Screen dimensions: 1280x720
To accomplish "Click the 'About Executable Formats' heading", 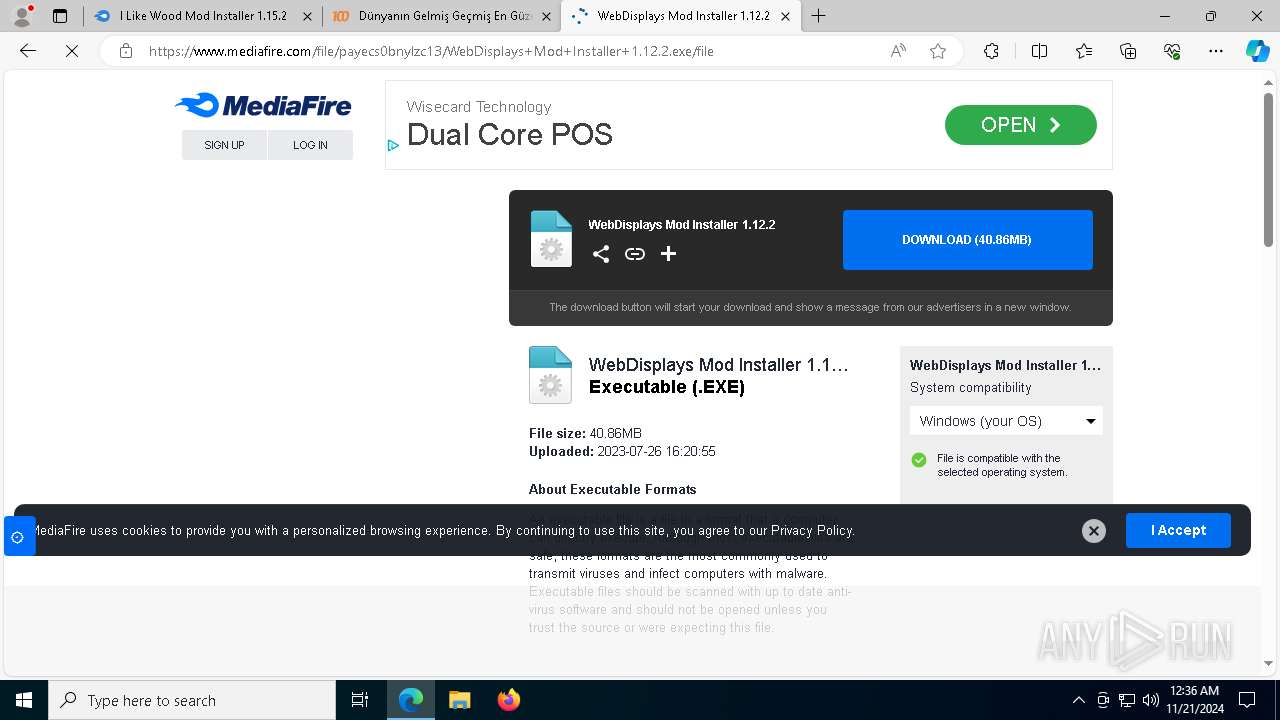I will 612,489.
